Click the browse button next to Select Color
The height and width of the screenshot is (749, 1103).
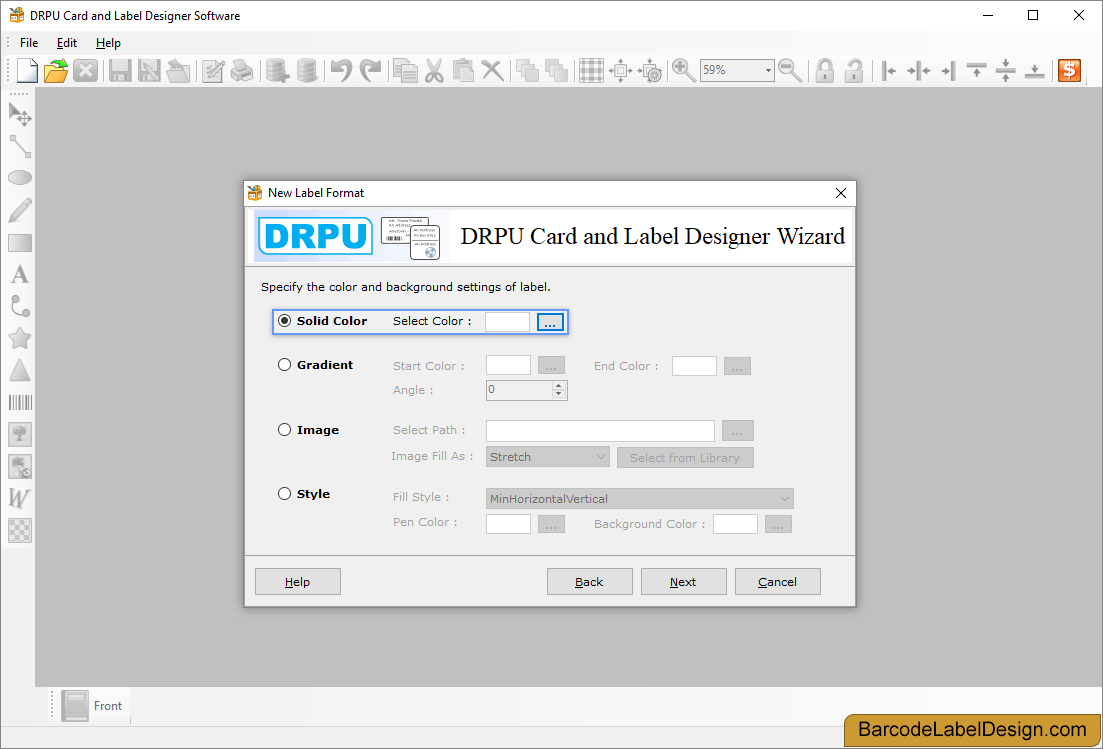point(550,322)
